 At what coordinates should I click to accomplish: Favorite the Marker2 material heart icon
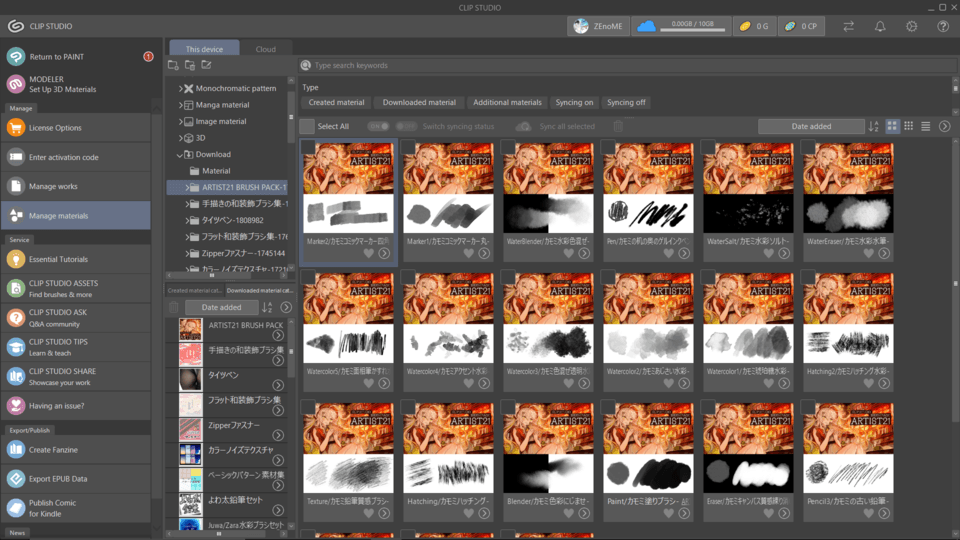(369, 253)
